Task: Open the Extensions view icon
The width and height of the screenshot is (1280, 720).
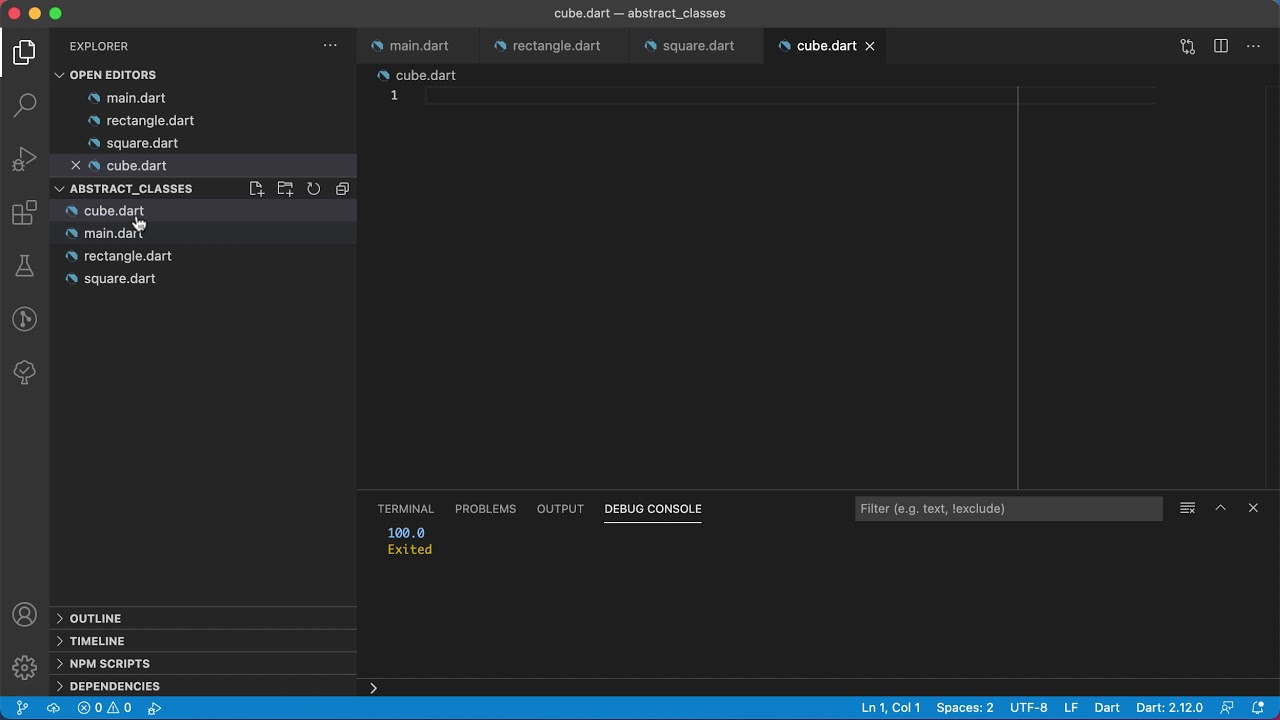Action: pyautogui.click(x=25, y=212)
